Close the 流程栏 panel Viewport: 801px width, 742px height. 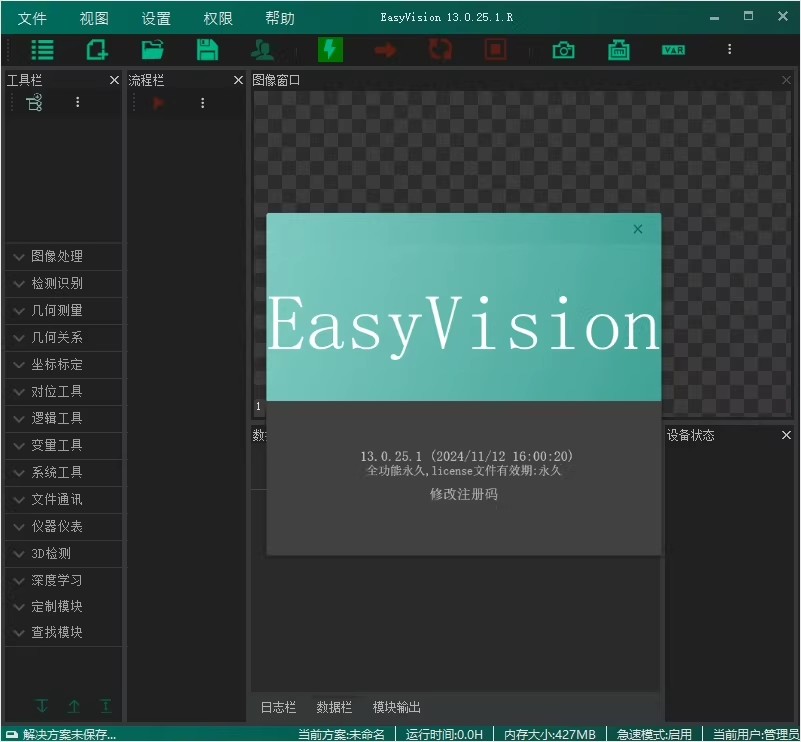tap(238, 80)
